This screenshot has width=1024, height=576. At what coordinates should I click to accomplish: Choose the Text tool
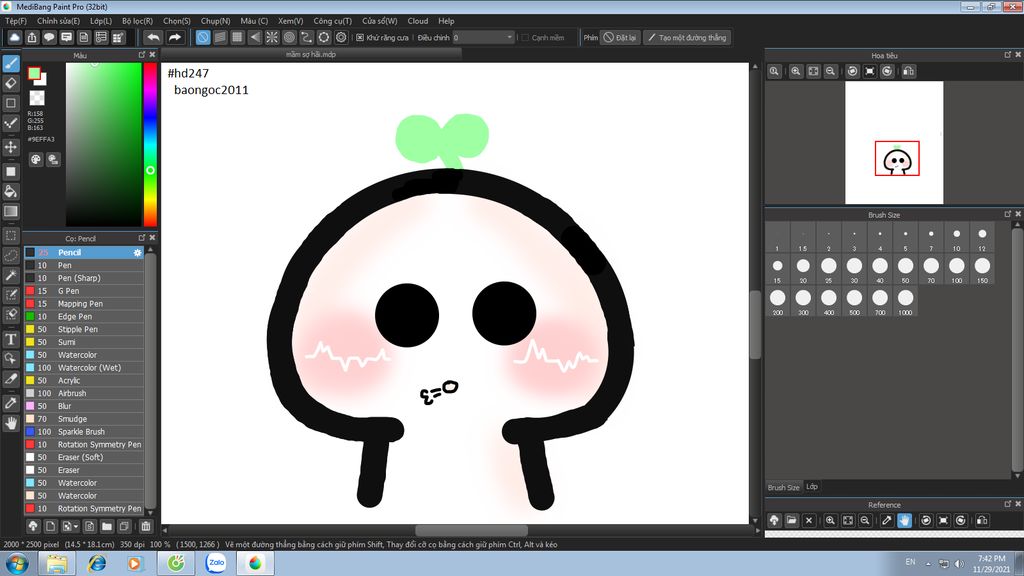[x=11, y=339]
